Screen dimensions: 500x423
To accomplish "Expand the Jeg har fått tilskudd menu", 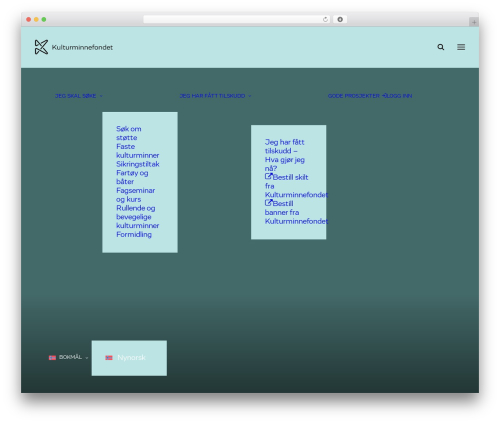I will [215, 96].
